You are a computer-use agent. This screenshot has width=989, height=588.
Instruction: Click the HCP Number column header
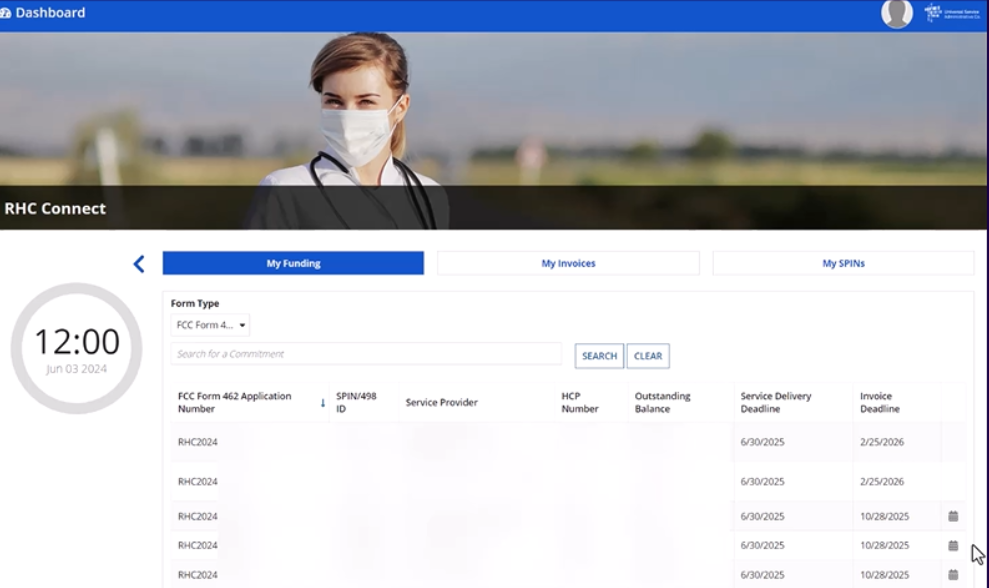coord(580,403)
